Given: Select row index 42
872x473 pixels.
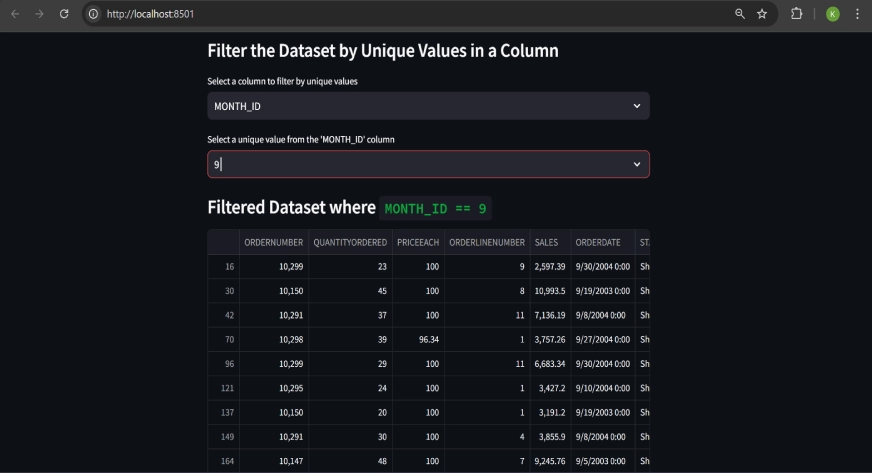Looking at the screenshot, I should click(x=224, y=315).
